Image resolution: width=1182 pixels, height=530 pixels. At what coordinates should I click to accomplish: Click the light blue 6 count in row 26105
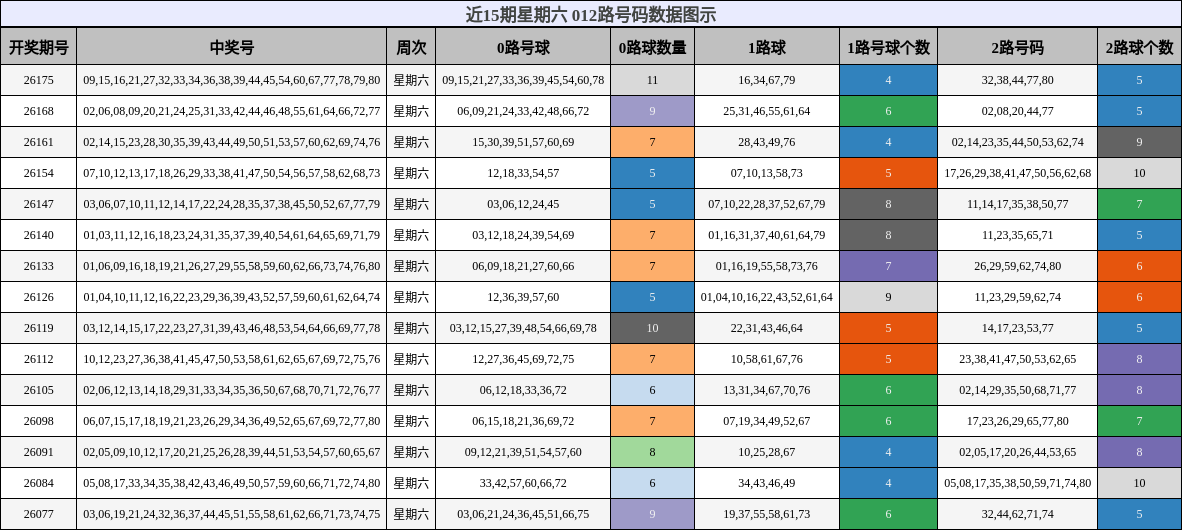[652, 390]
